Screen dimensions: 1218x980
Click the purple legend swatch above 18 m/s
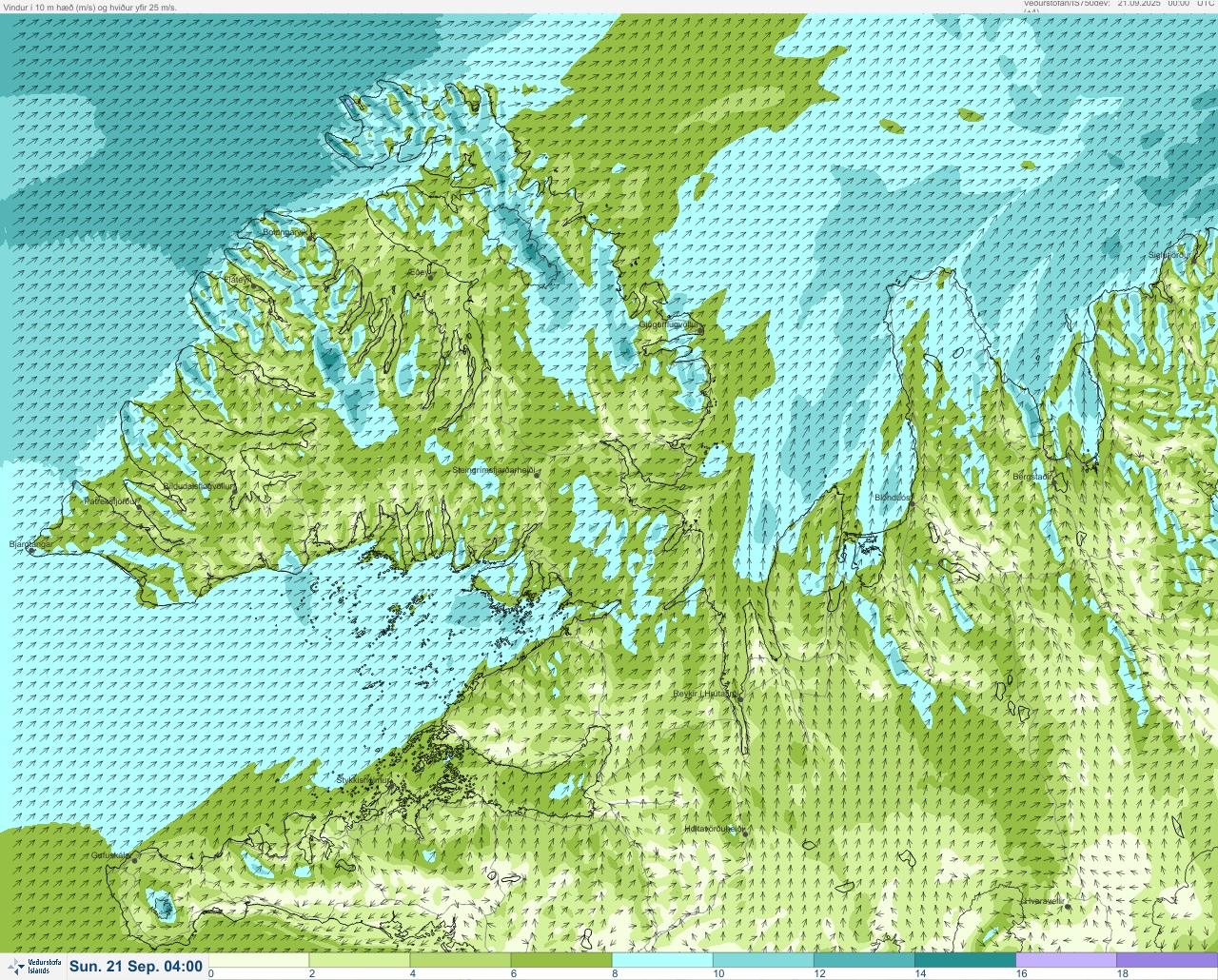point(1167,960)
